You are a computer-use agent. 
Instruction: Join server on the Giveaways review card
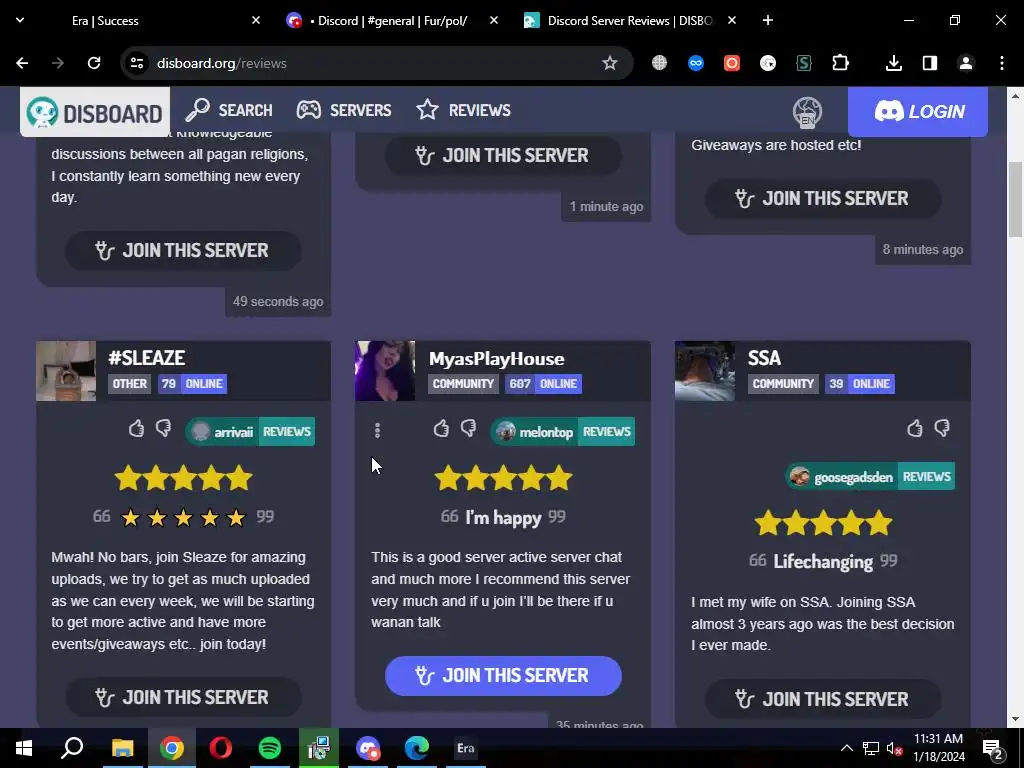823,199
